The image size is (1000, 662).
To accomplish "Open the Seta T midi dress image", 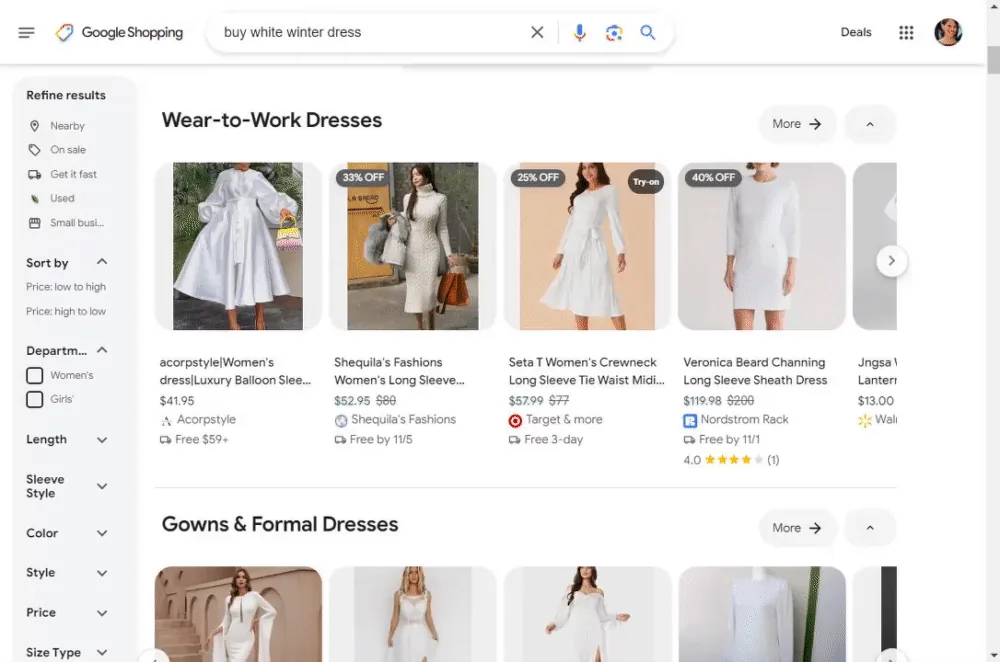I will [x=587, y=246].
